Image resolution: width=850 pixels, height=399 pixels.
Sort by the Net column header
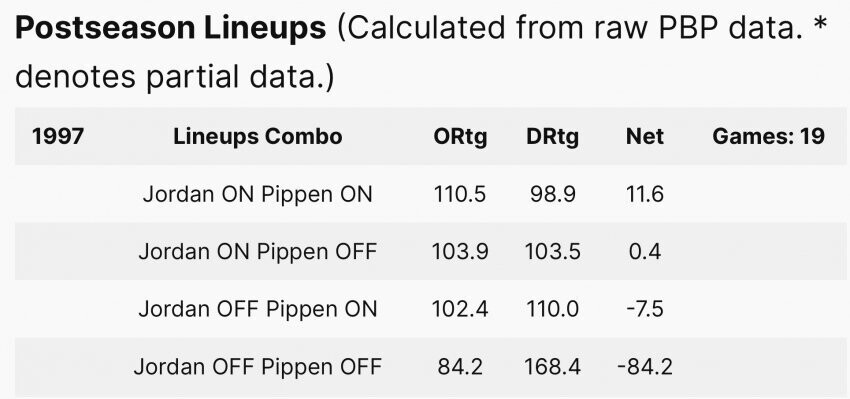tap(645, 137)
